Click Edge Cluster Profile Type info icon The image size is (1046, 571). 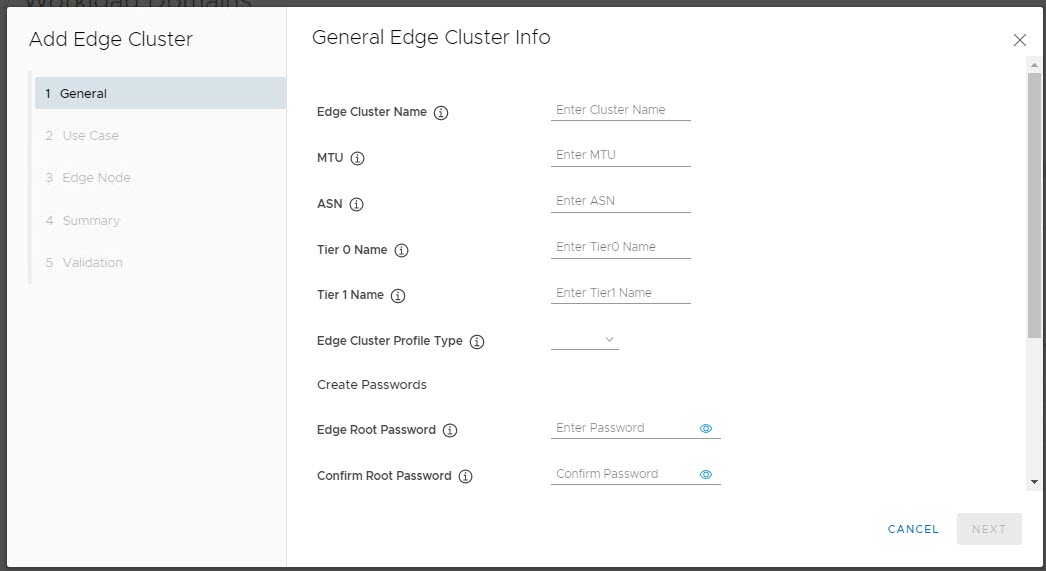pos(477,342)
